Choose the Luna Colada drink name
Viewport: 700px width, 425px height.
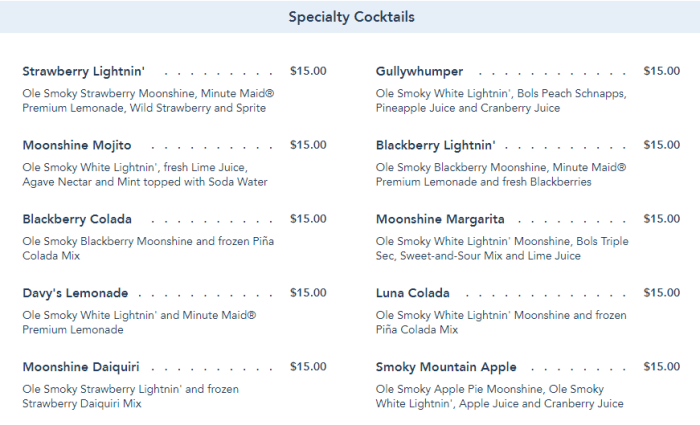pyautogui.click(x=413, y=294)
